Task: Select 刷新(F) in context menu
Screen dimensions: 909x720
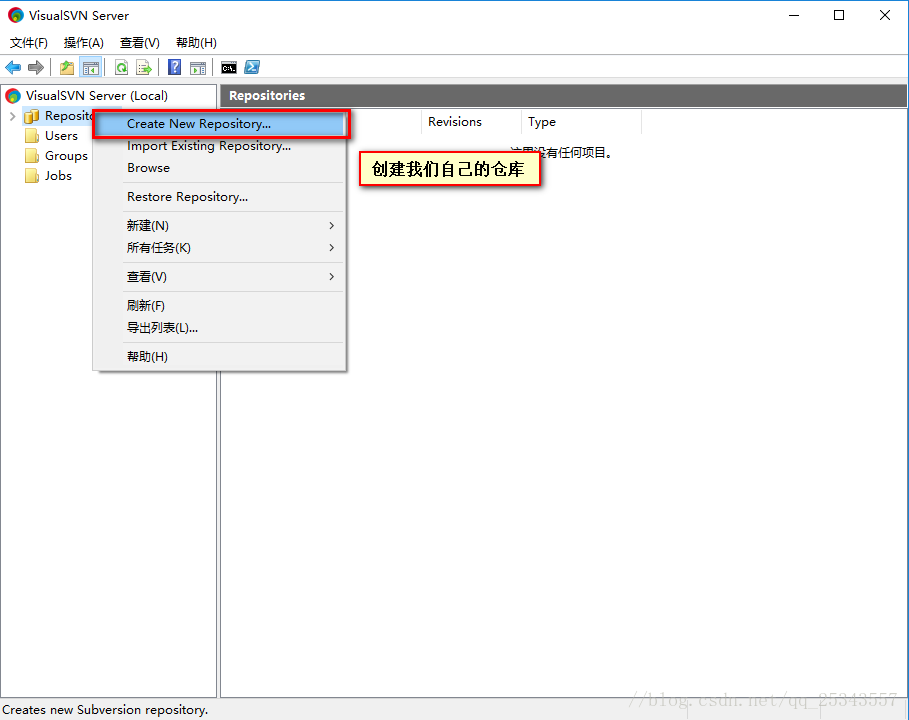Action: pos(220,306)
